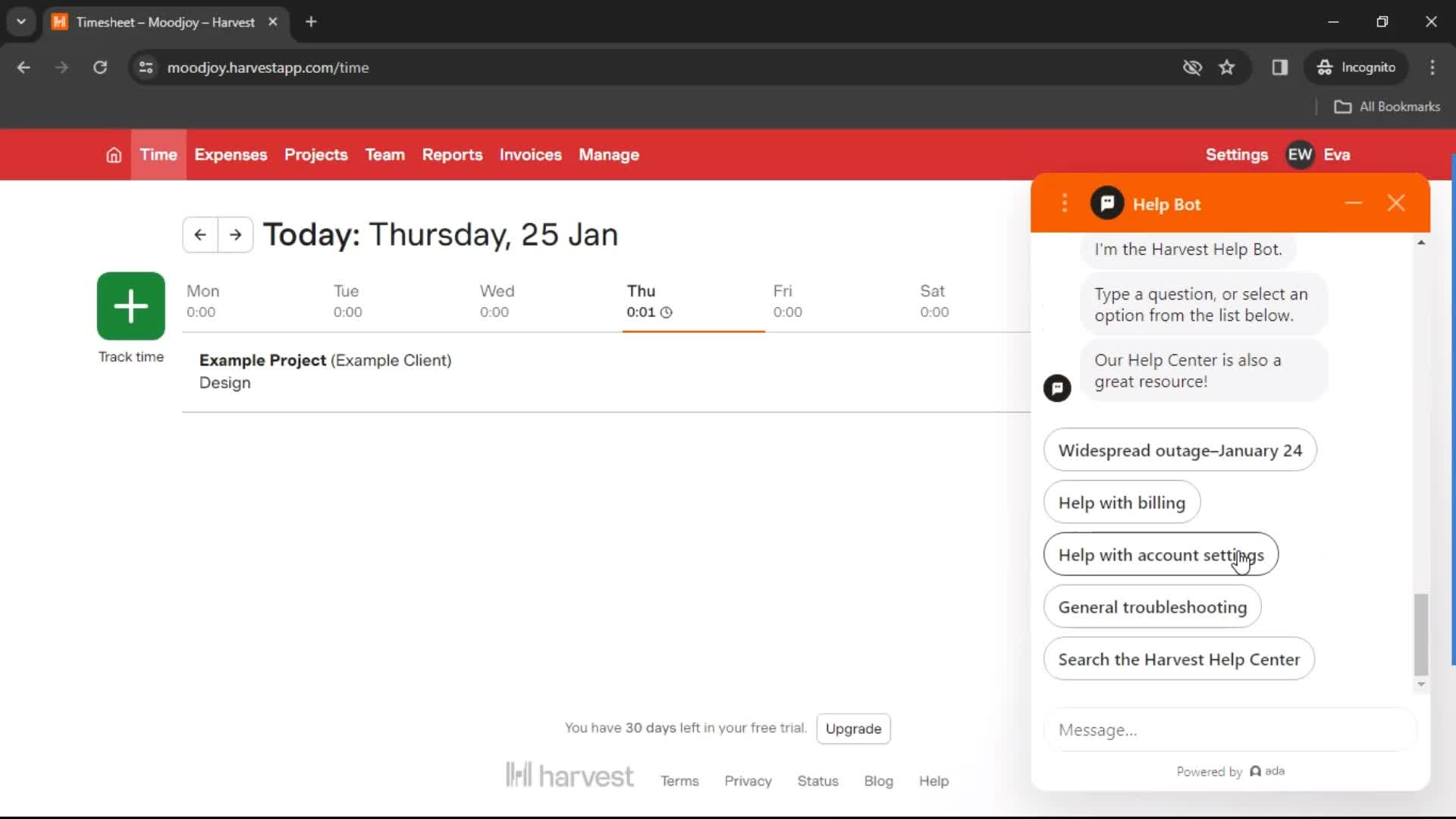The height and width of the screenshot is (819, 1456).
Task: Open the Expenses tab
Action: point(231,155)
